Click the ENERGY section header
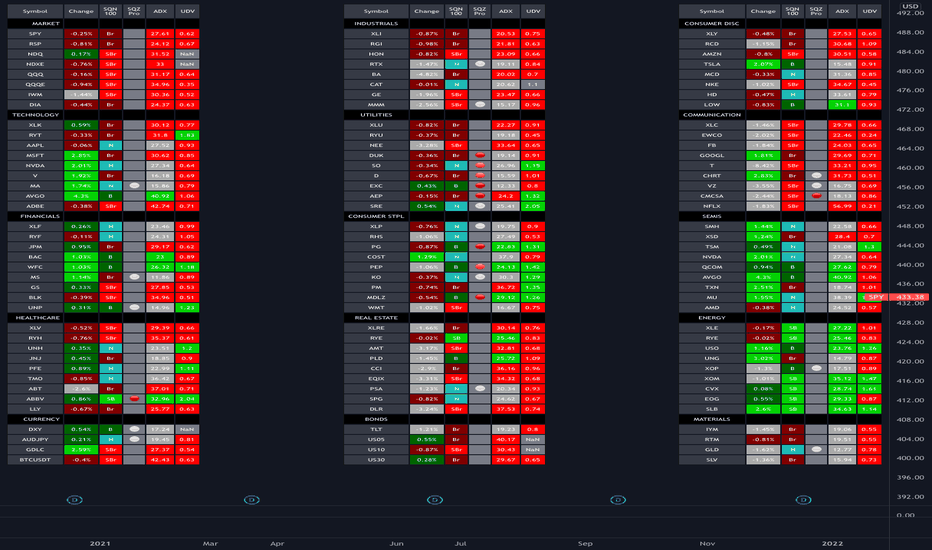 [711, 318]
